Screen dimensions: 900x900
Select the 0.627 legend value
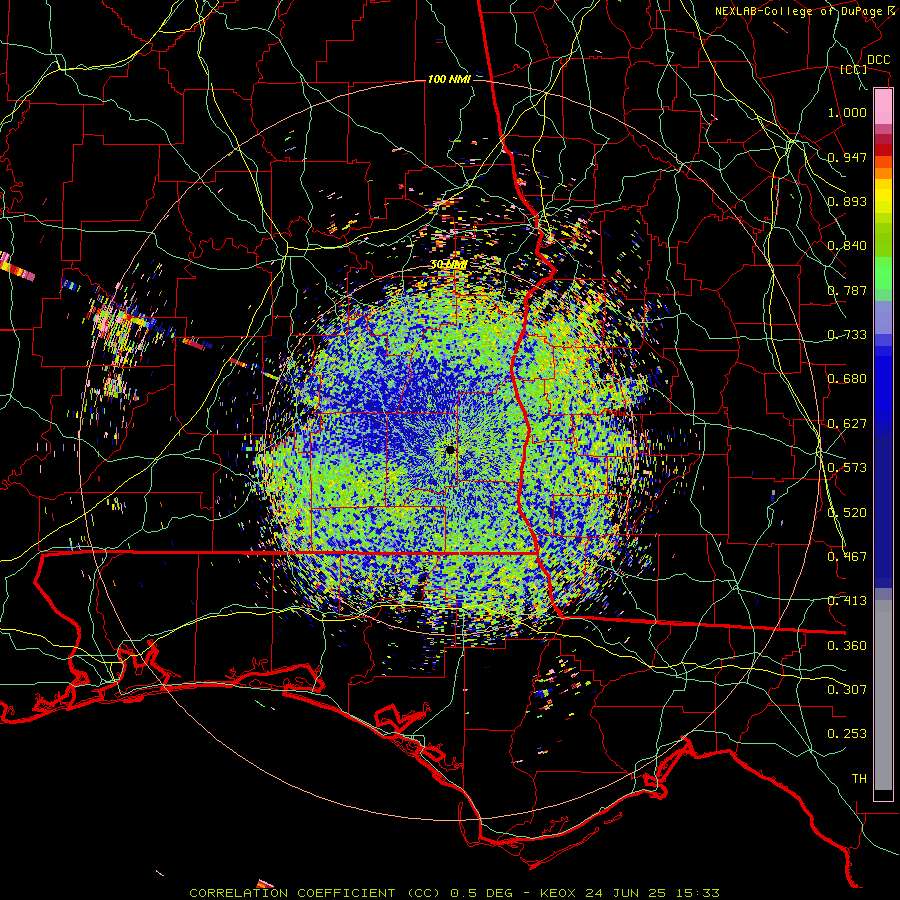847,424
